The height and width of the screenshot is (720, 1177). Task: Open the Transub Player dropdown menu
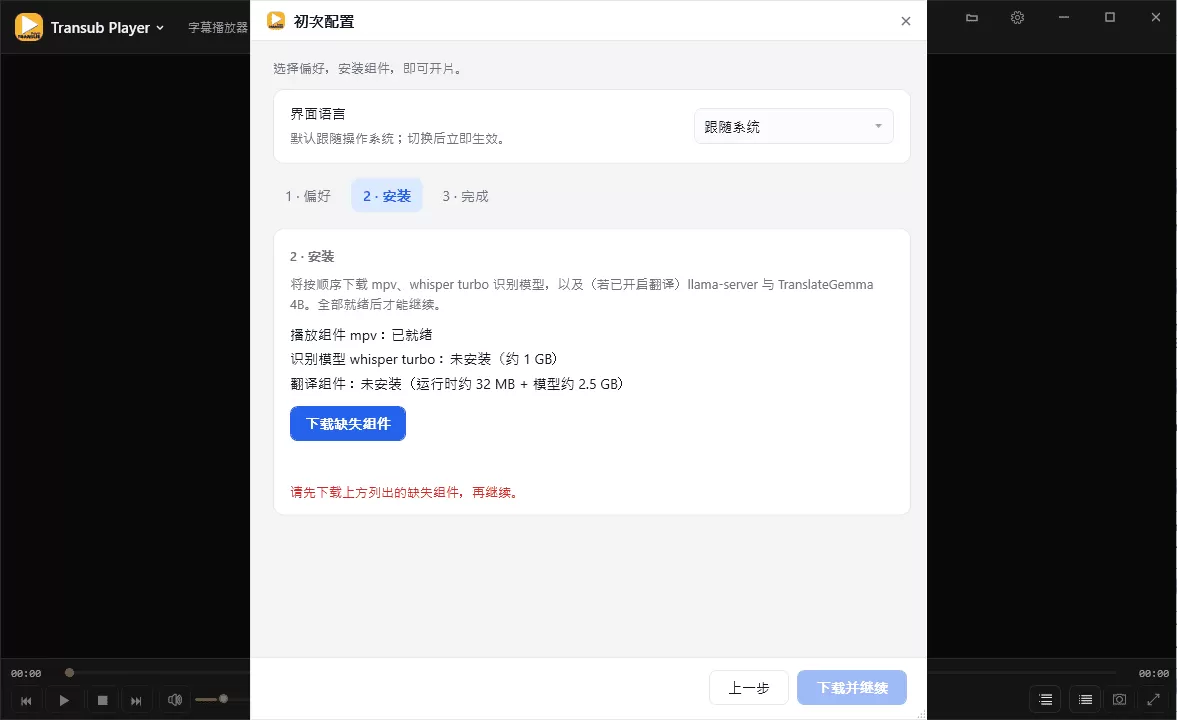107,28
